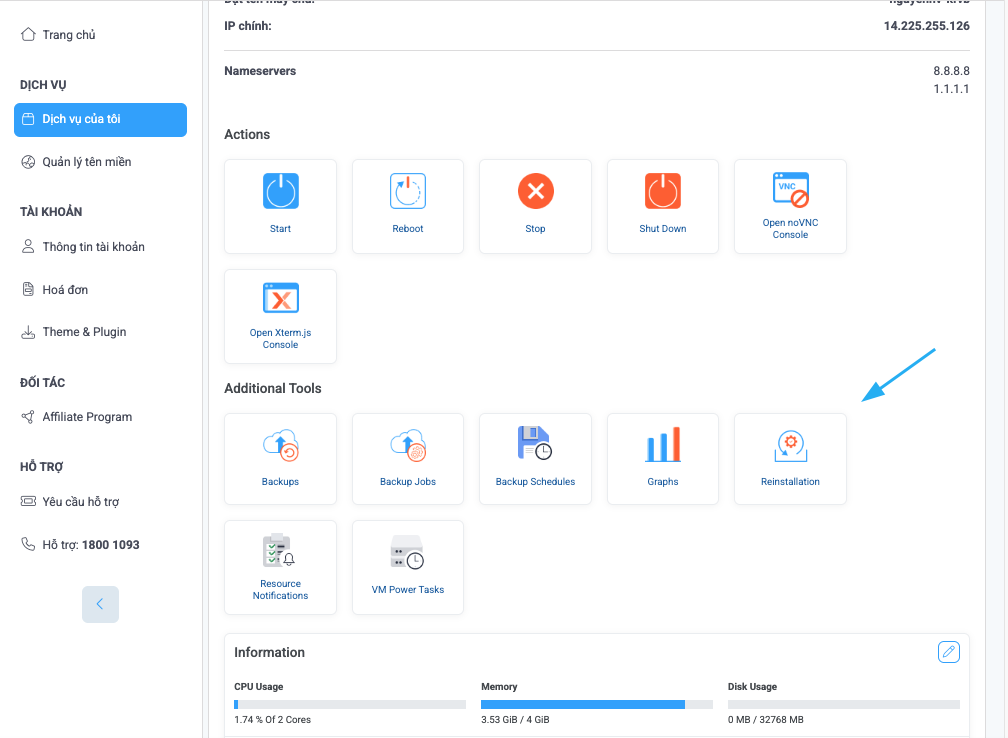This screenshot has width=1008, height=738.
Task: Trigger Shut Down via its power icon
Action: [662, 191]
